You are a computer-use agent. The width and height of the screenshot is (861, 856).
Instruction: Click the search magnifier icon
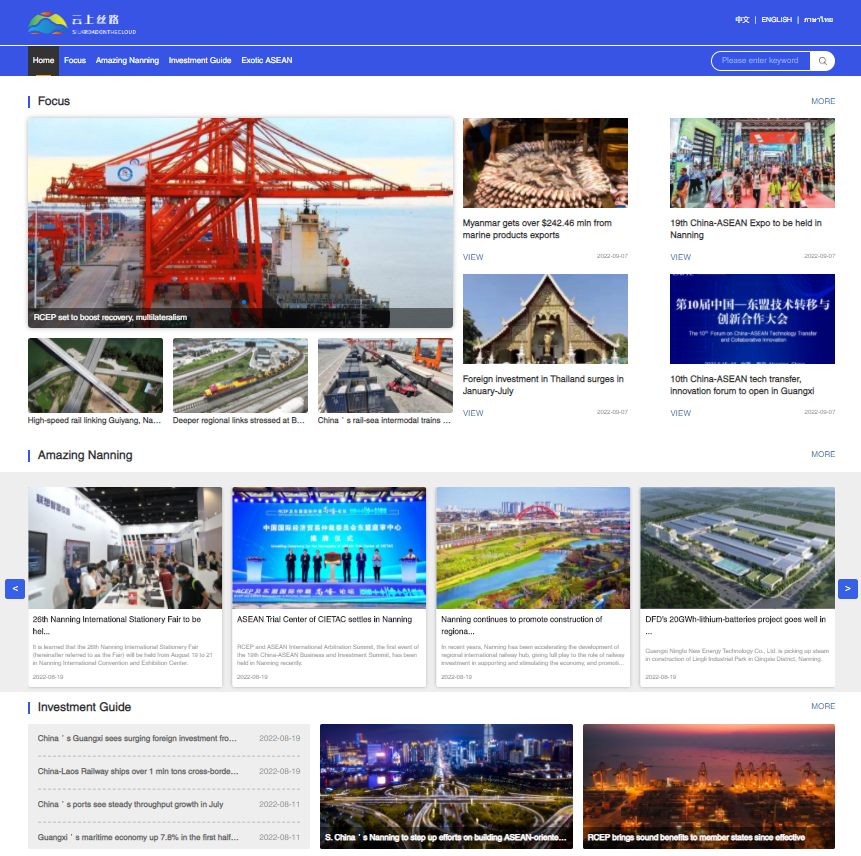coord(823,61)
